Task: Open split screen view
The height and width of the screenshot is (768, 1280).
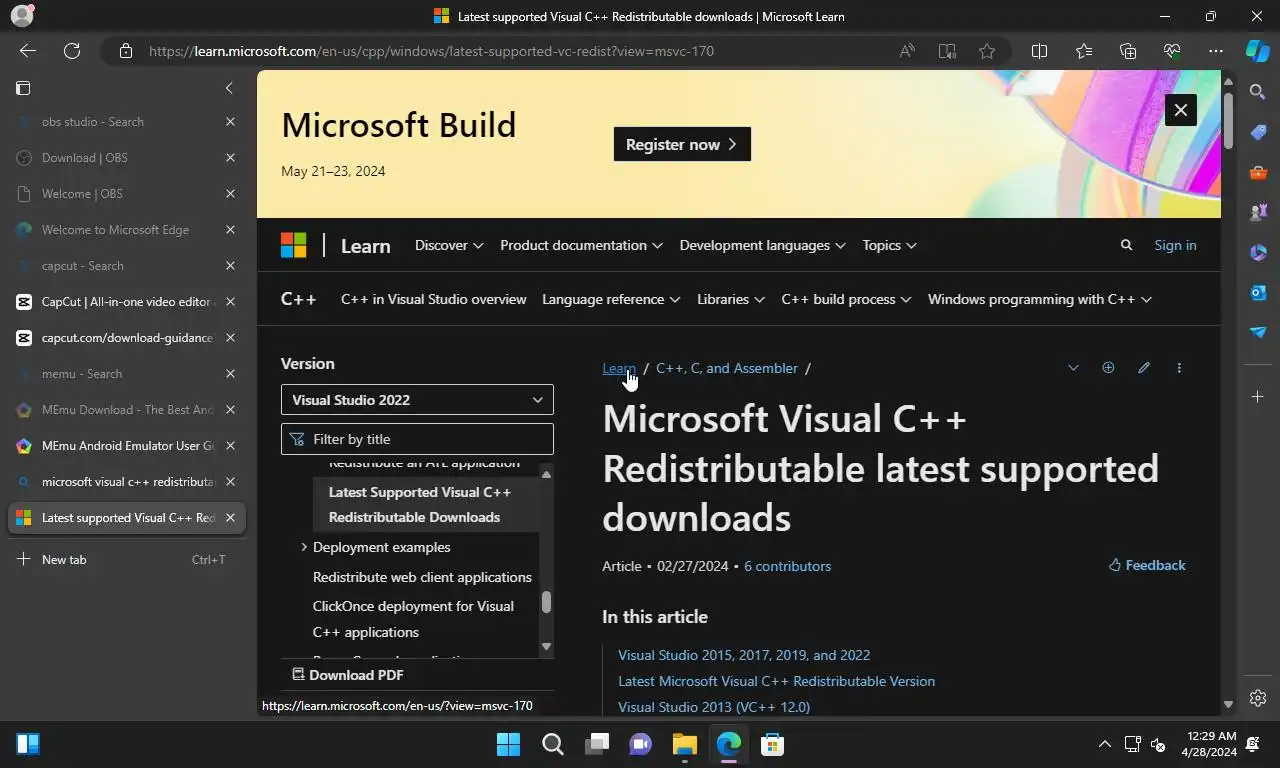Action: (1039, 51)
